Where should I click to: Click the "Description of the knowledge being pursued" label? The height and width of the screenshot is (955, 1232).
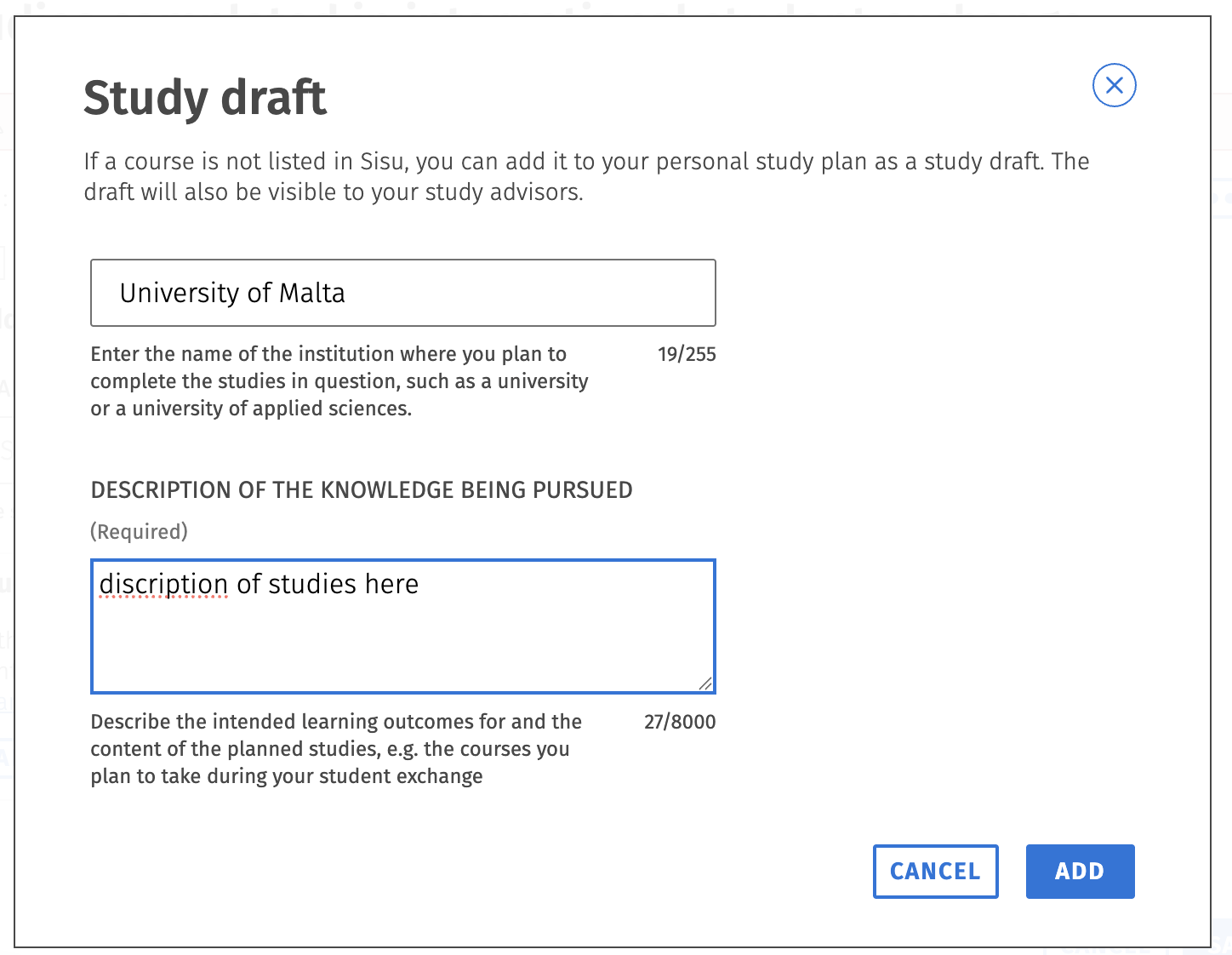pos(362,490)
